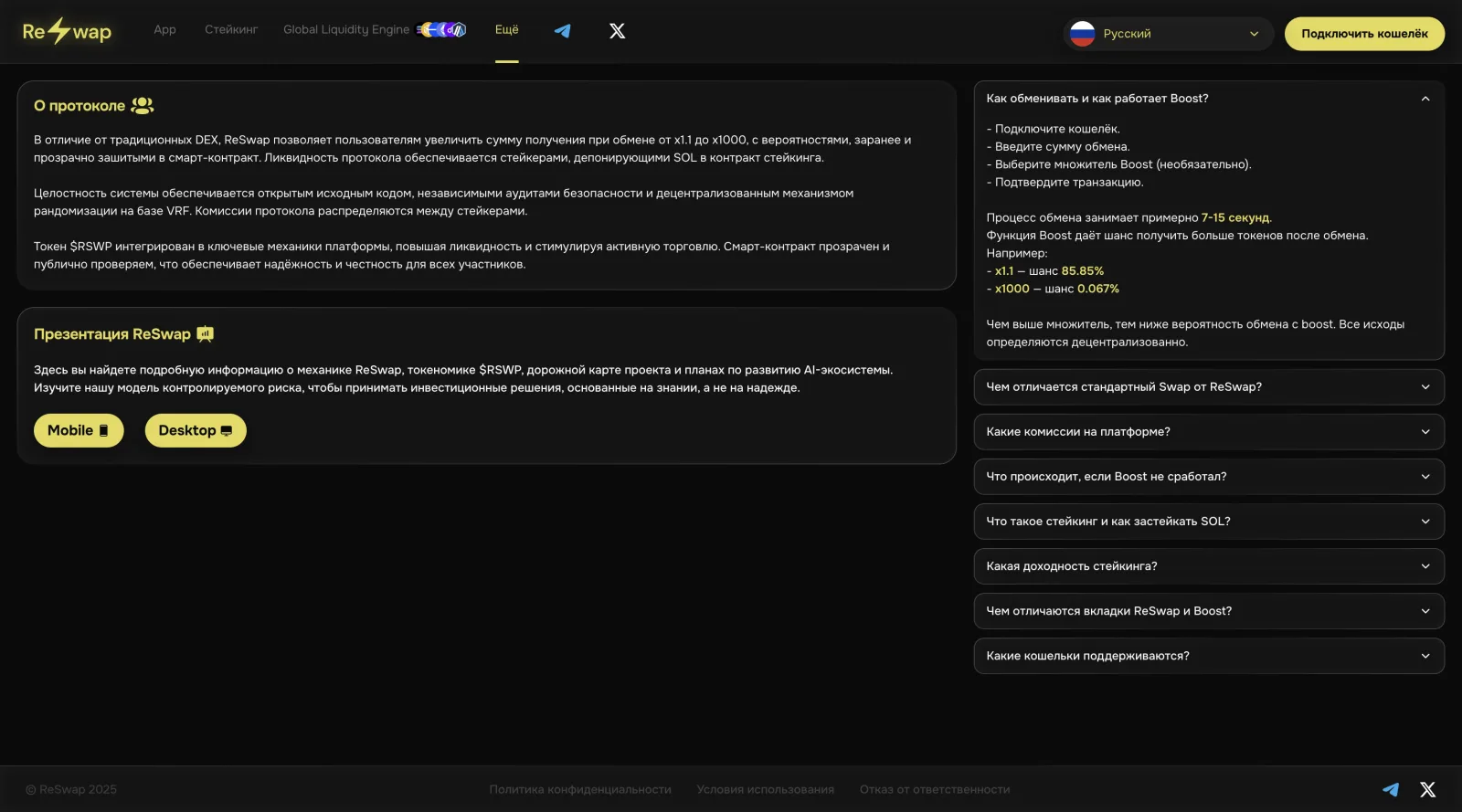
Task: Go to the Стейкинг page
Action: point(231,29)
